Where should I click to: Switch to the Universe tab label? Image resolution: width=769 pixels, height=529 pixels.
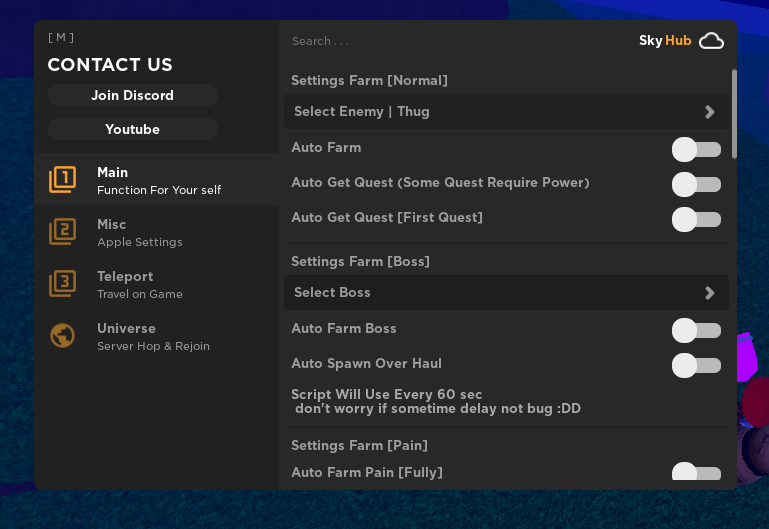coord(126,329)
